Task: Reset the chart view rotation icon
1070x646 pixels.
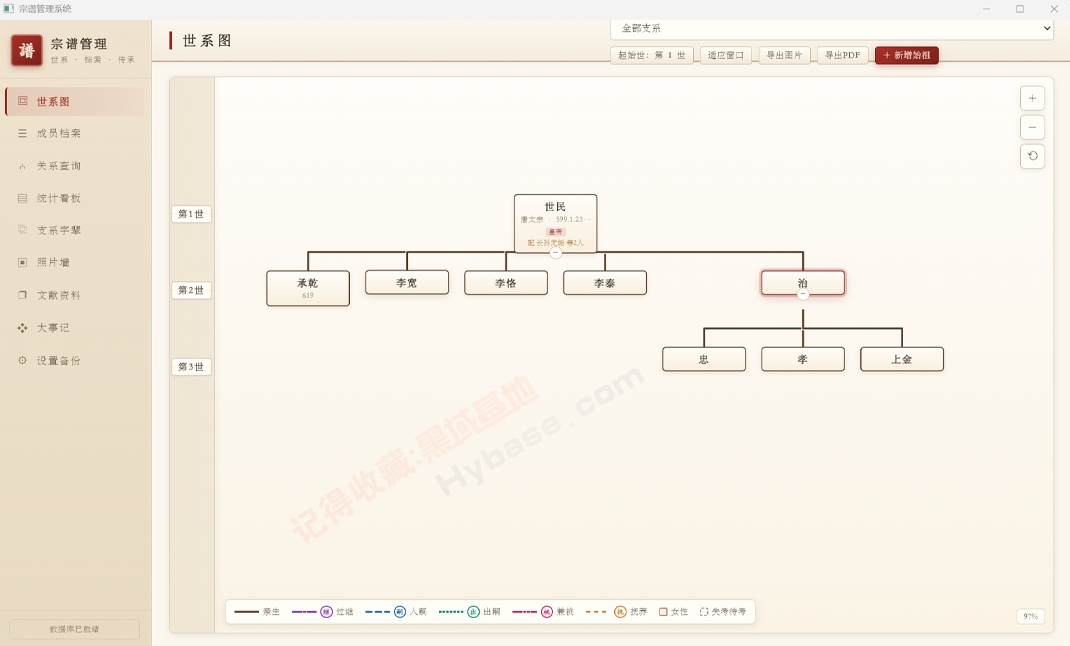Action: click(1032, 156)
